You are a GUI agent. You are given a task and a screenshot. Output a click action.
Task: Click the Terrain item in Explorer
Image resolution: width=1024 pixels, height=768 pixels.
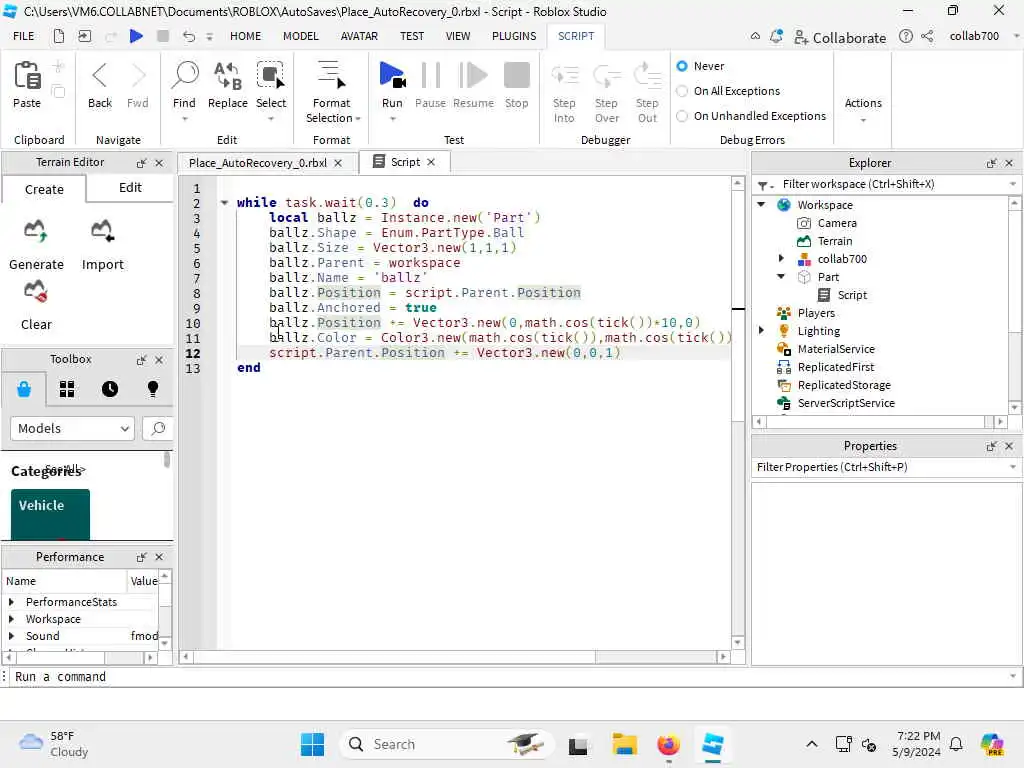coord(835,241)
